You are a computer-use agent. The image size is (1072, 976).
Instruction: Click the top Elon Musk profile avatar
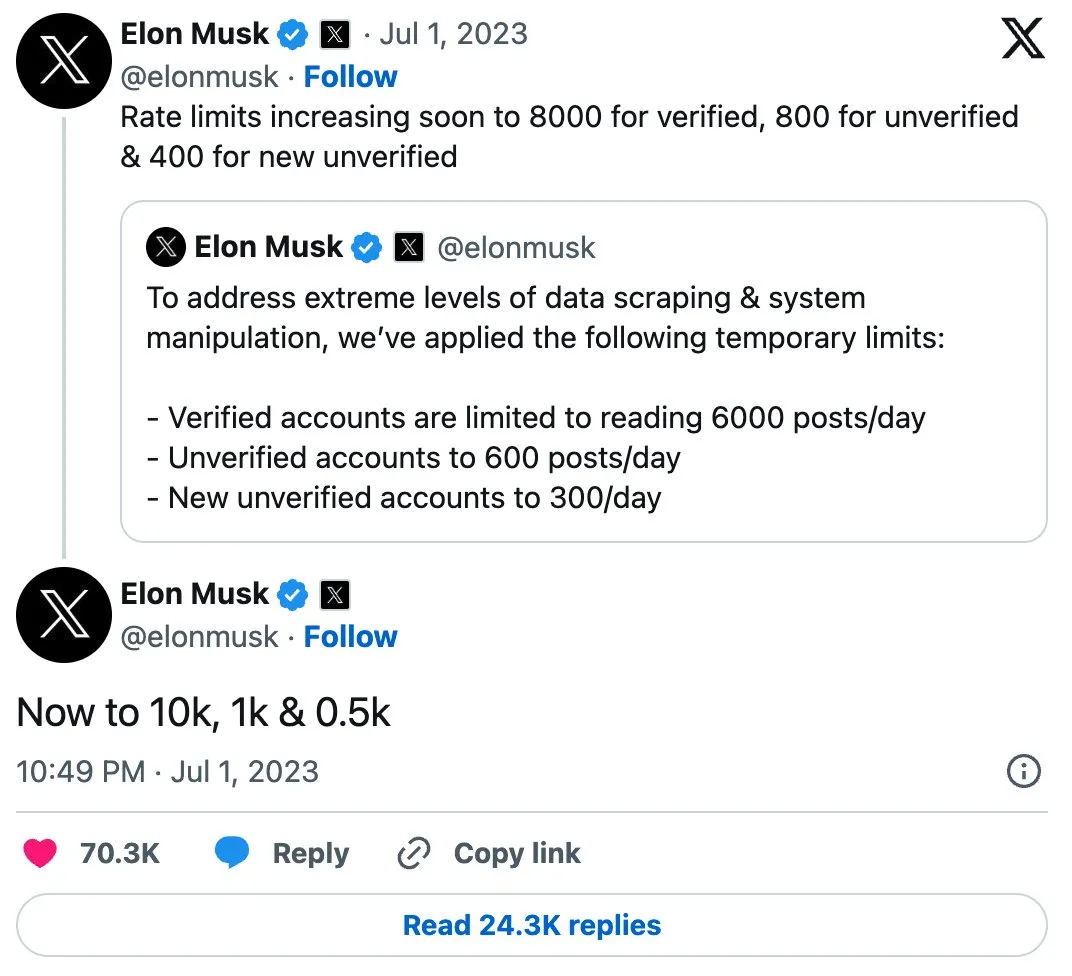click(64, 61)
